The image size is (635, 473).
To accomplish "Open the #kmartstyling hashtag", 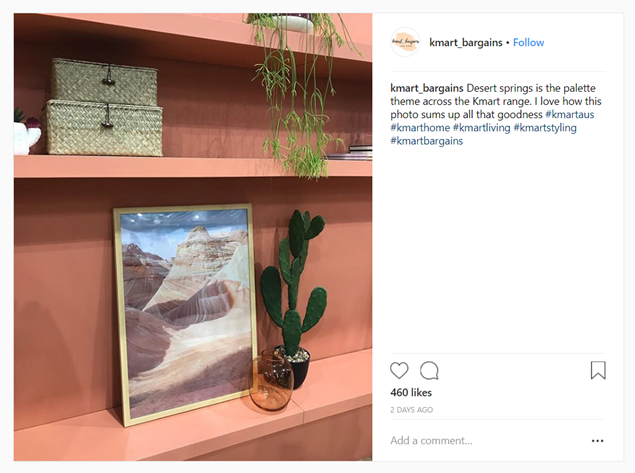I will coord(545,128).
